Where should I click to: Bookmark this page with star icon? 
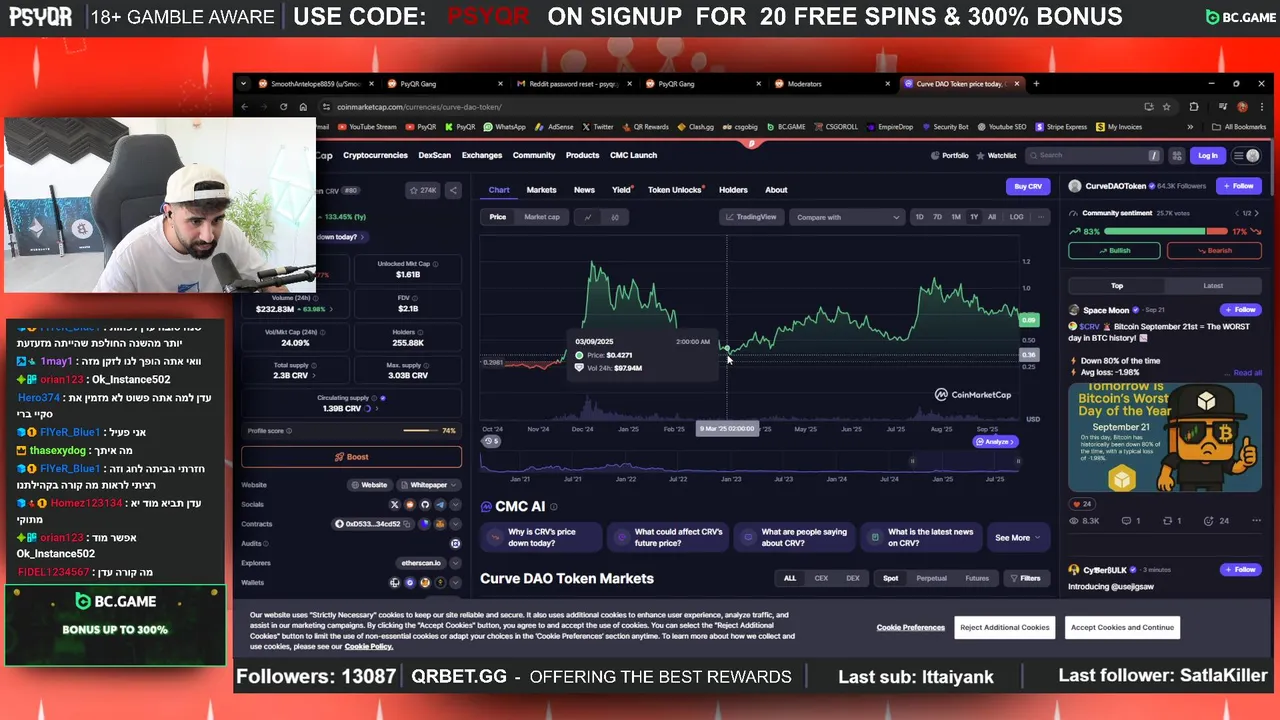1166,107
